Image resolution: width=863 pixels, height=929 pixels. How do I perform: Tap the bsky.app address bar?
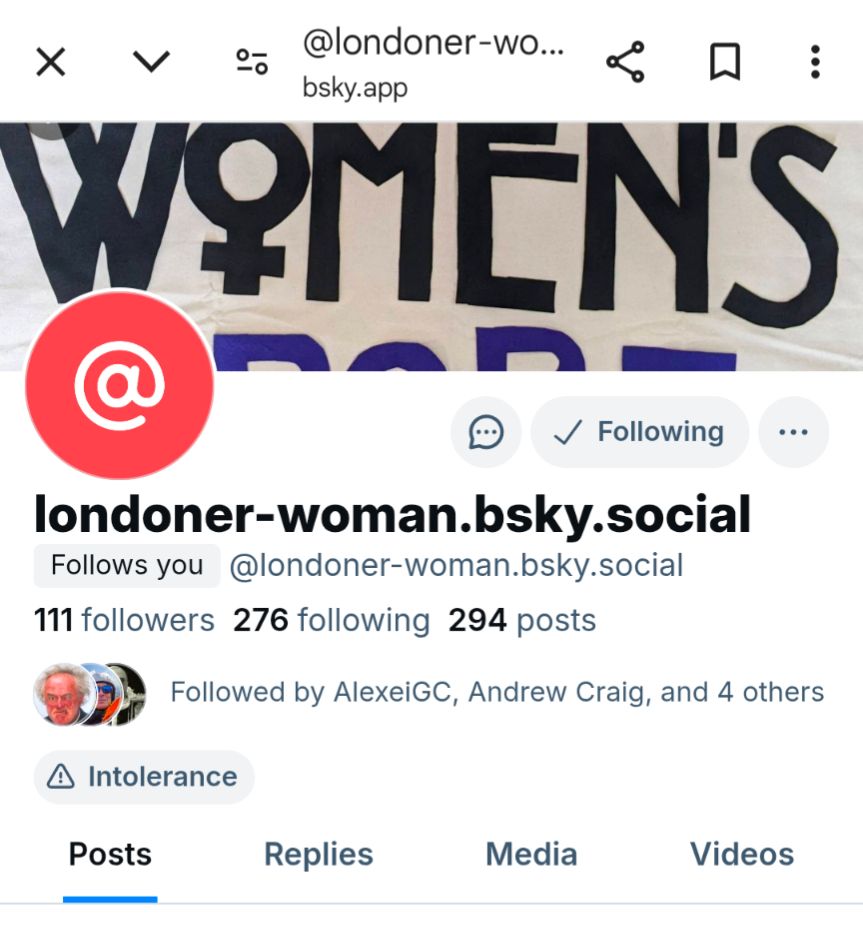pos(432,62)
